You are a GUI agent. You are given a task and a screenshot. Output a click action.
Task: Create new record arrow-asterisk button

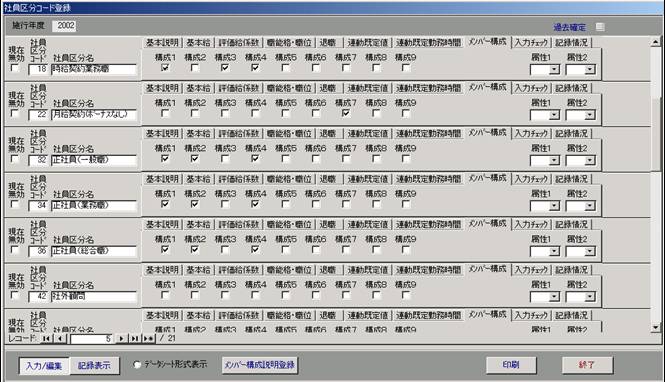pyautogui.click(x=148, y=338)
